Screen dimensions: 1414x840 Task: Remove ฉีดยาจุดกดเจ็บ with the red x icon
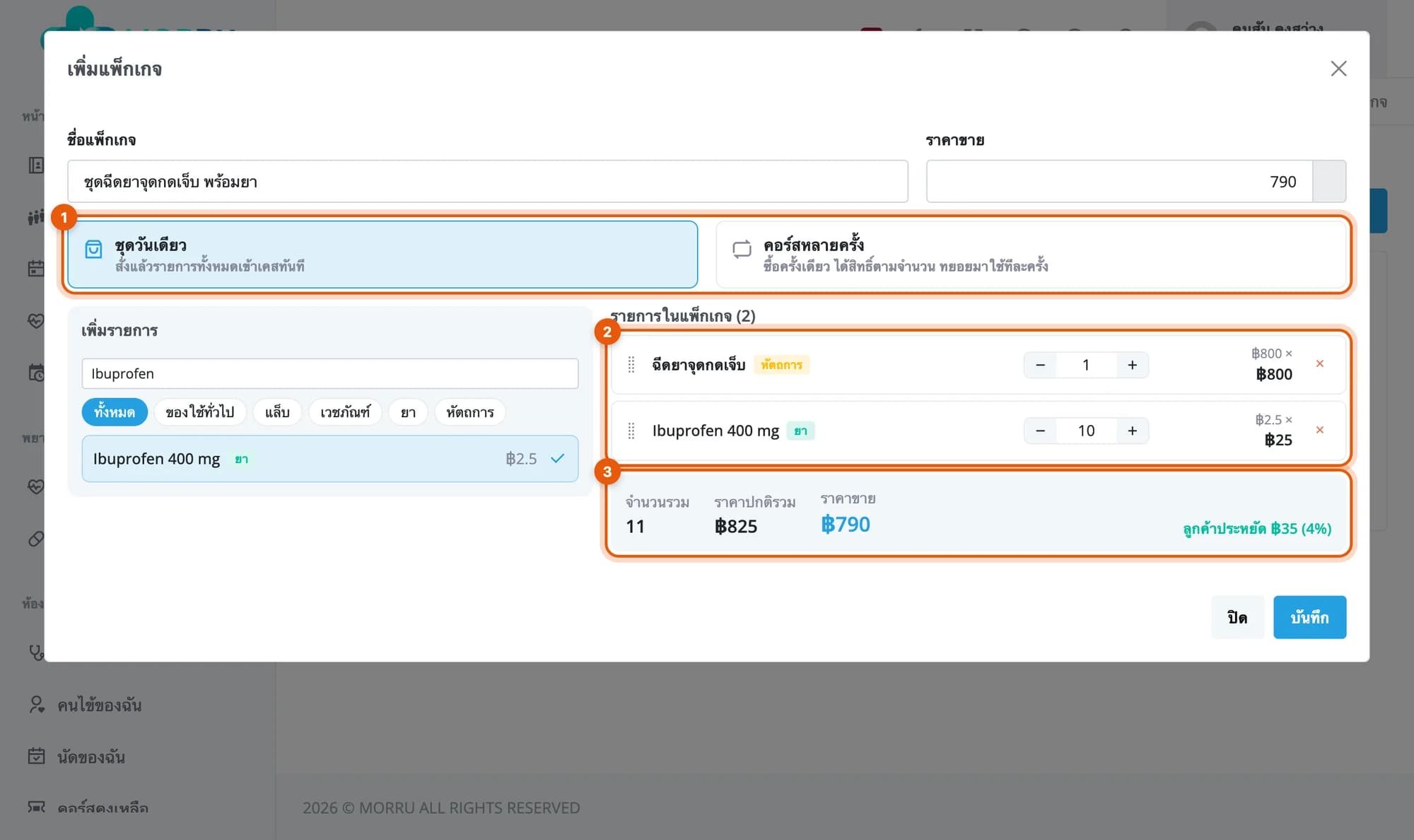1320,363
